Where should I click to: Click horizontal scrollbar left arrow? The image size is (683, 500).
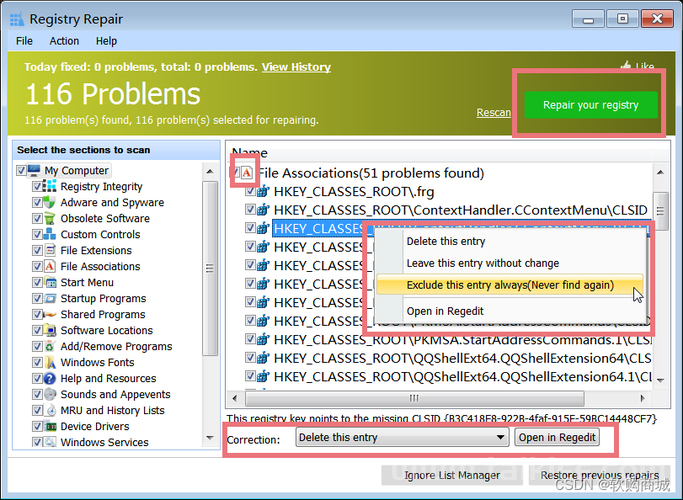(x=235, y=398)
